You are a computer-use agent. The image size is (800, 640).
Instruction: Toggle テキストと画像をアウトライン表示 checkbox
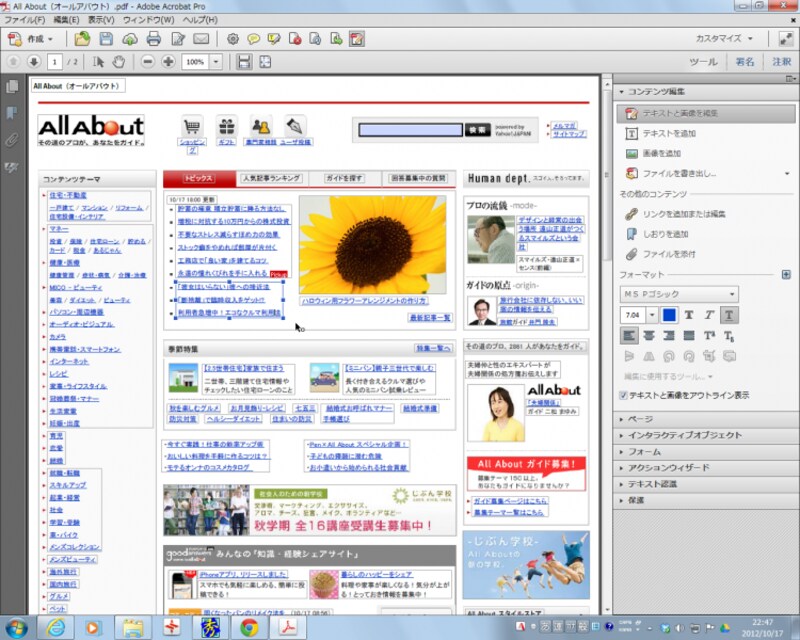pyautogui.click(x=624, y=395)
